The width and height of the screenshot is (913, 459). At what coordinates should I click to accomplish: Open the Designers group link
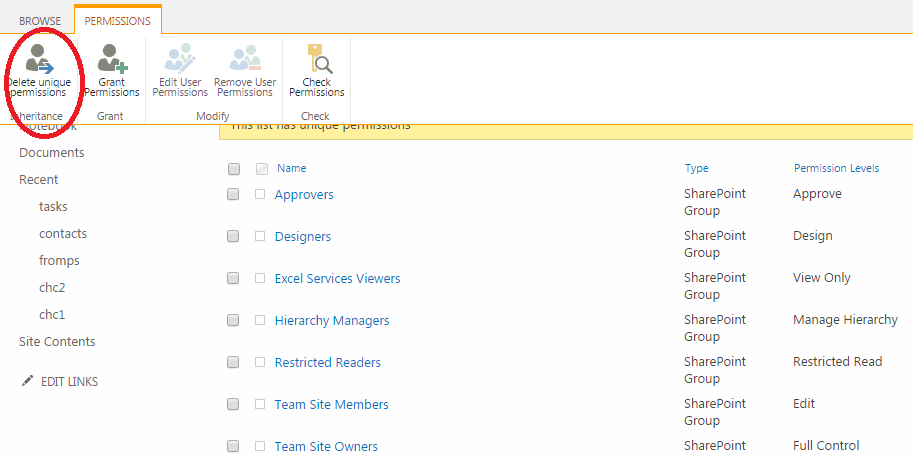coord(303,236)
